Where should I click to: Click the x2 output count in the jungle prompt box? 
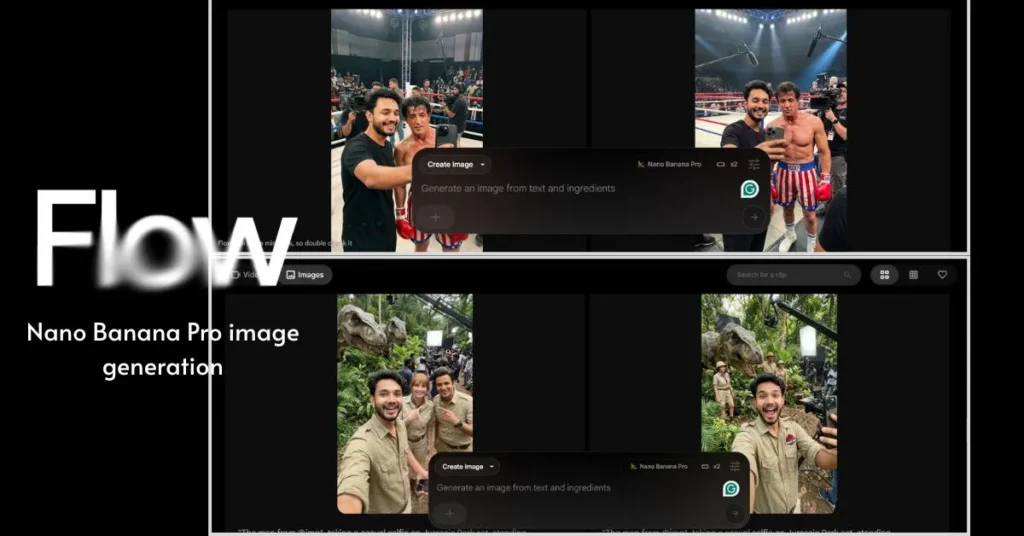[x=716, y=467]
